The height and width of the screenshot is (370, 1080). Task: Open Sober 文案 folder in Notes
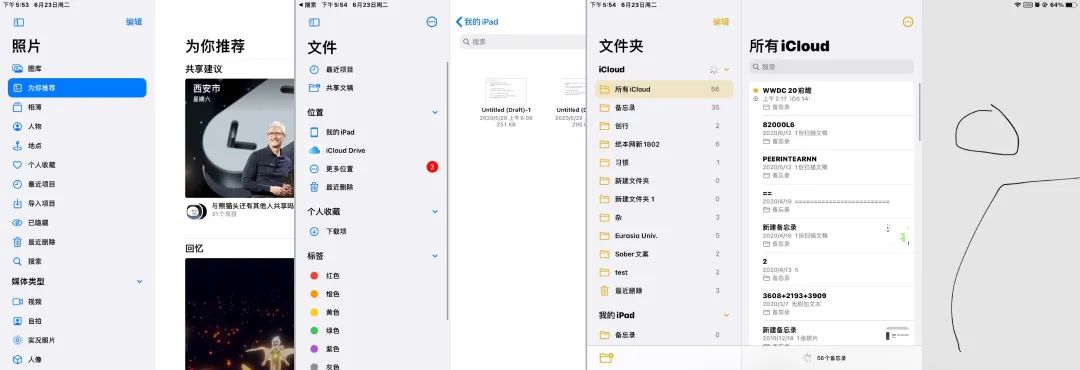coord(664,254)
